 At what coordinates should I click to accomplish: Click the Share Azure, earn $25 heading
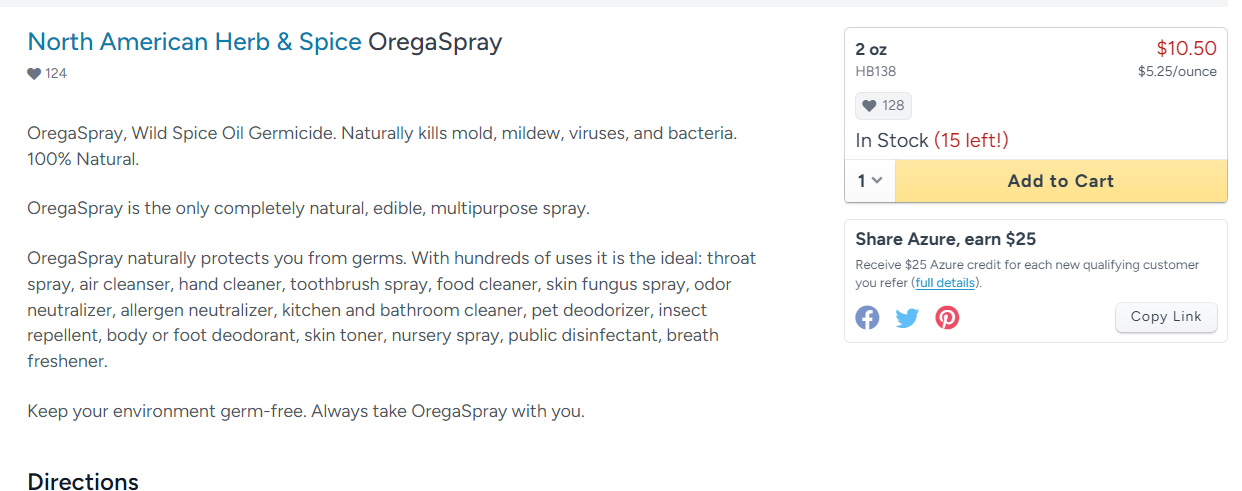946,239
